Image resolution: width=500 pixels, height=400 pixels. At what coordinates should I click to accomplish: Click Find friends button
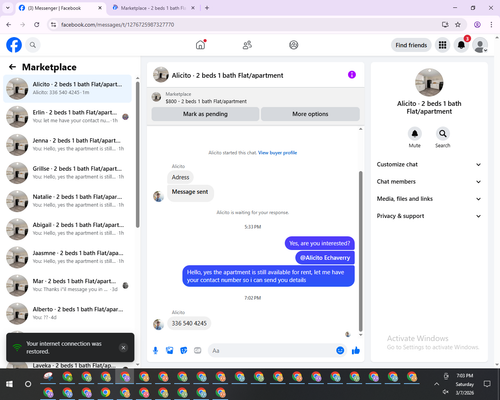[411, 45]
